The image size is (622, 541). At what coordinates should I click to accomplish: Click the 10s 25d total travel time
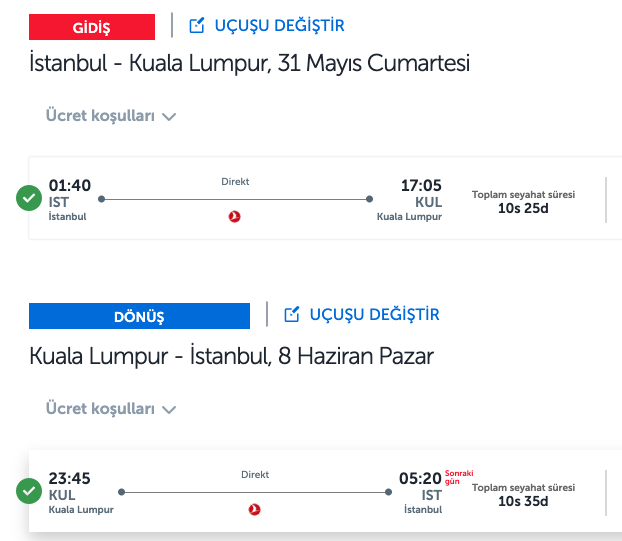[x=523, y=208]
